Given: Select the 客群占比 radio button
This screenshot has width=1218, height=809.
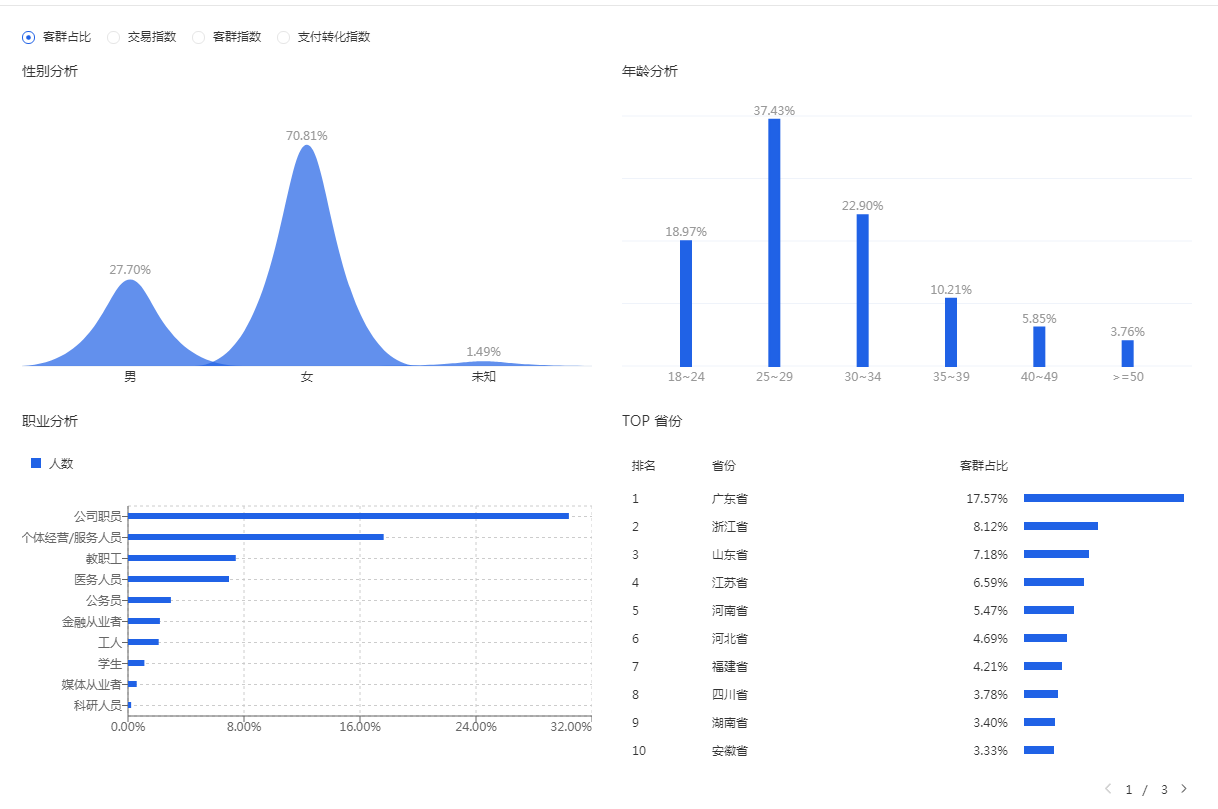Looking at the screenshot, I should [x=28, y=37].
